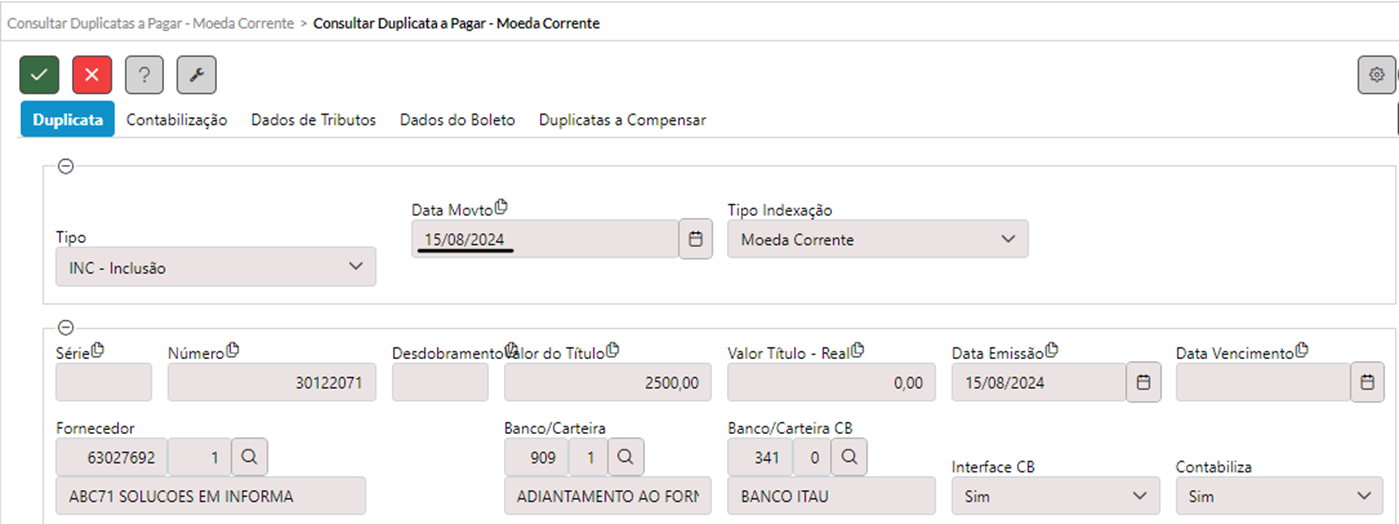
Task: Click the Banco/Carteira search magnifier
Action: click(x=625, y=457)
